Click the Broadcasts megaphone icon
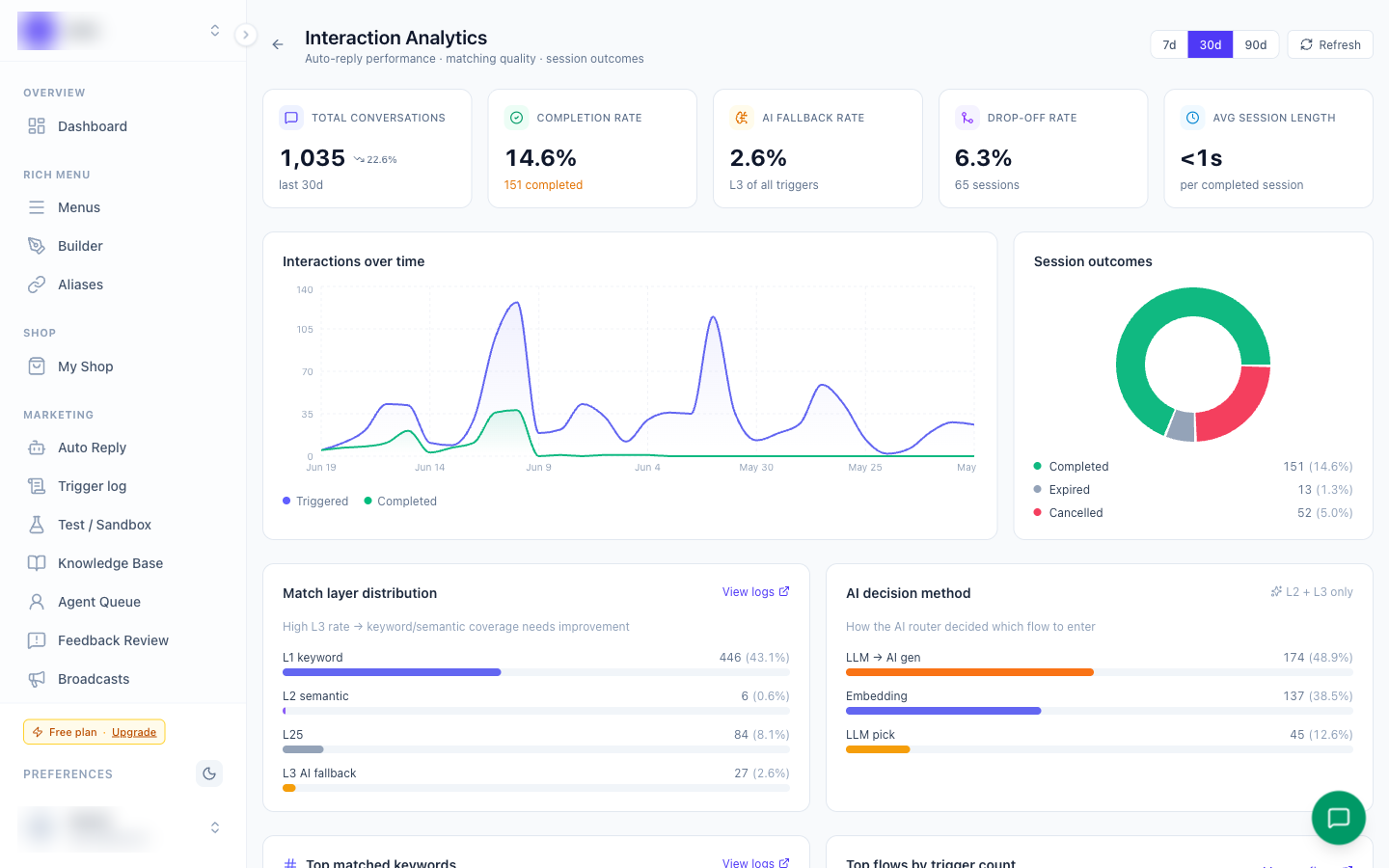Viewport: 1389px width, 868px height. pos(37,679)
